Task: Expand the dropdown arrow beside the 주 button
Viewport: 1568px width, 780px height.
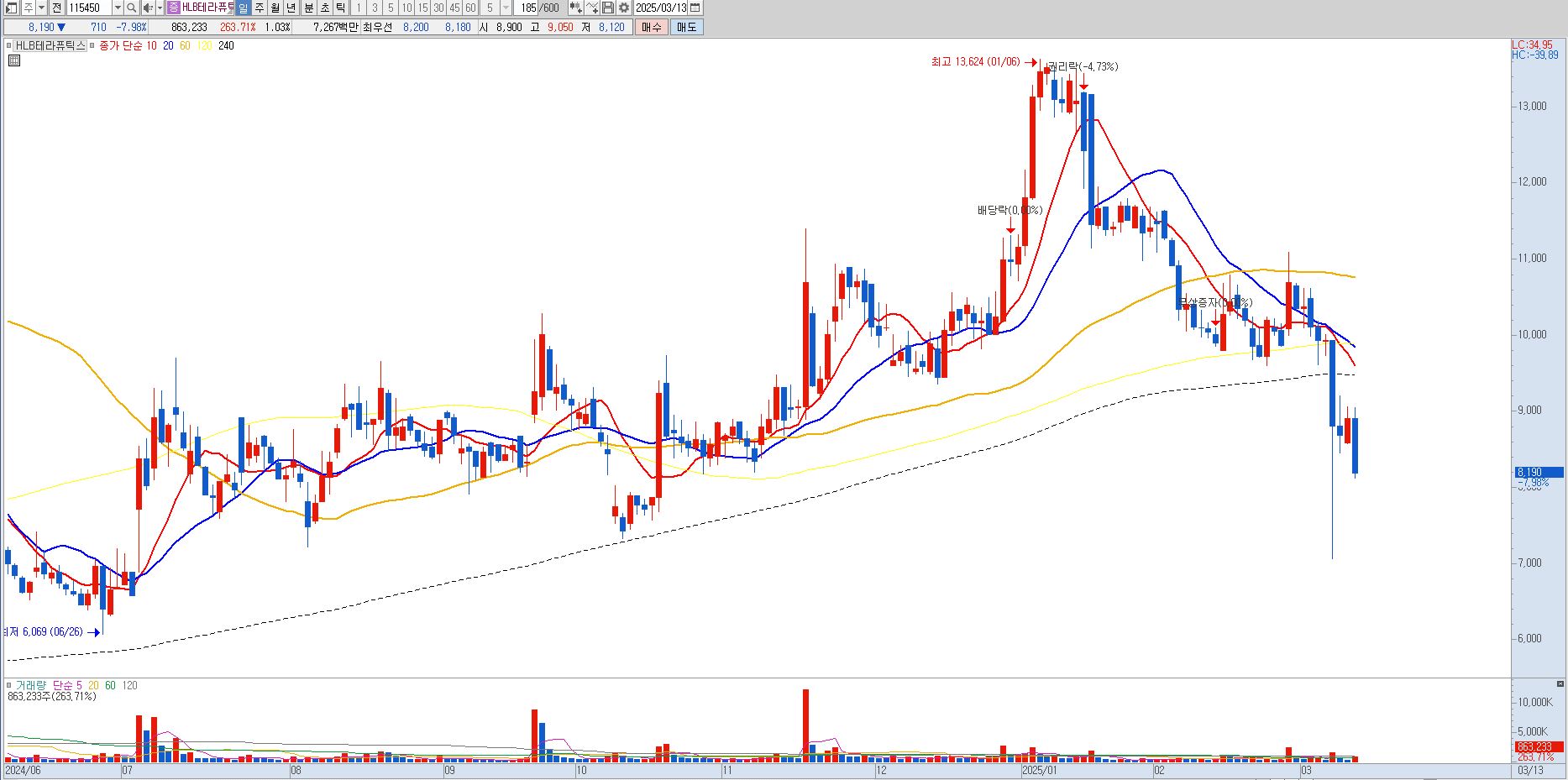Action: point(41,8)
